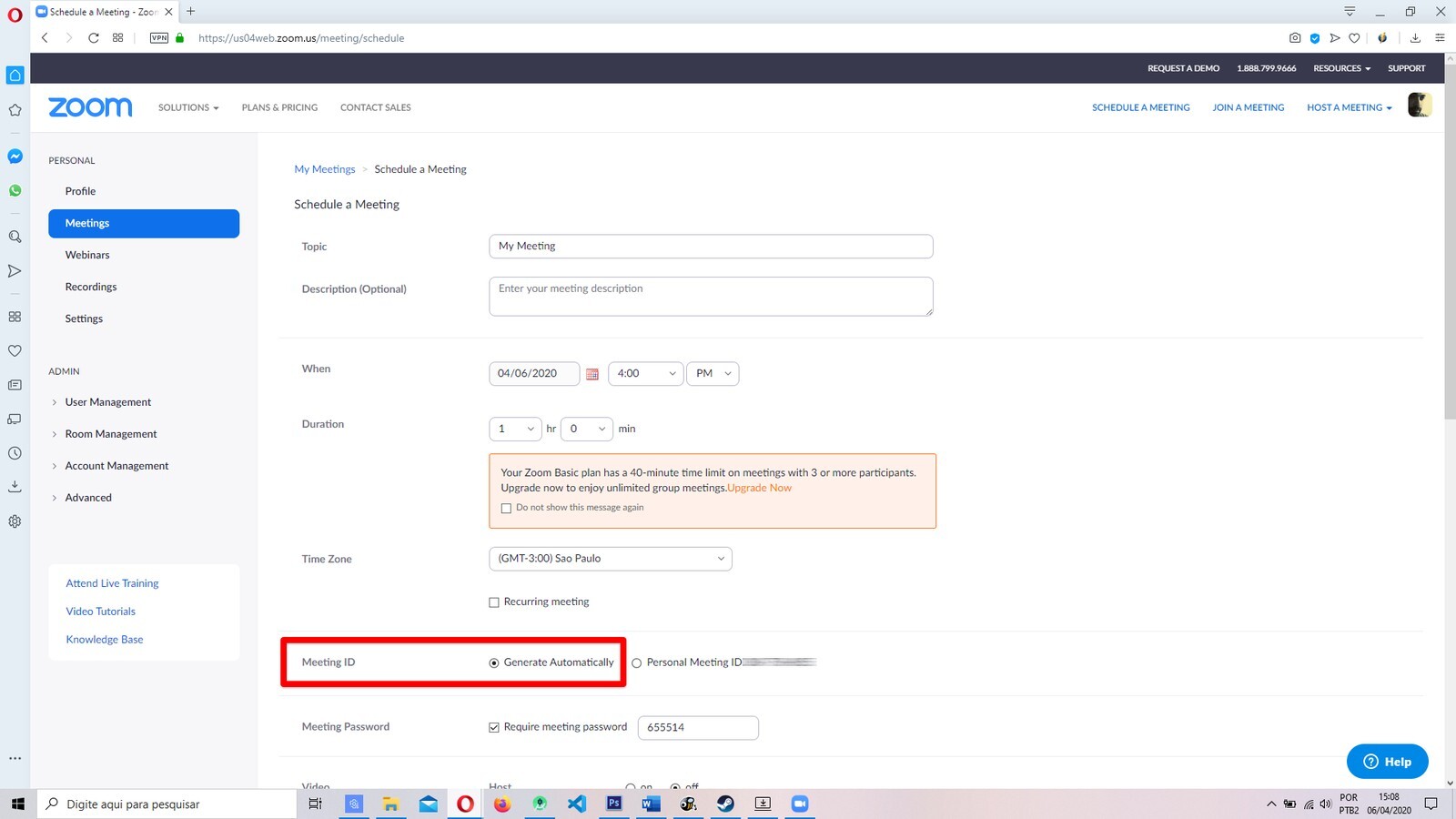The image size is (1456, 819).
Task: Click the browser snapshot camera icon
Action: coord(1294,38)
